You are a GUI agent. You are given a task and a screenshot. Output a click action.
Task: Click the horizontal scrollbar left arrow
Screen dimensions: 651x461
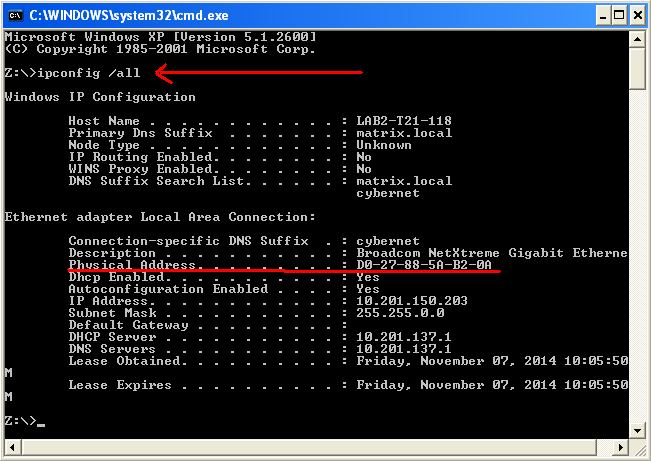click(12, 448)
